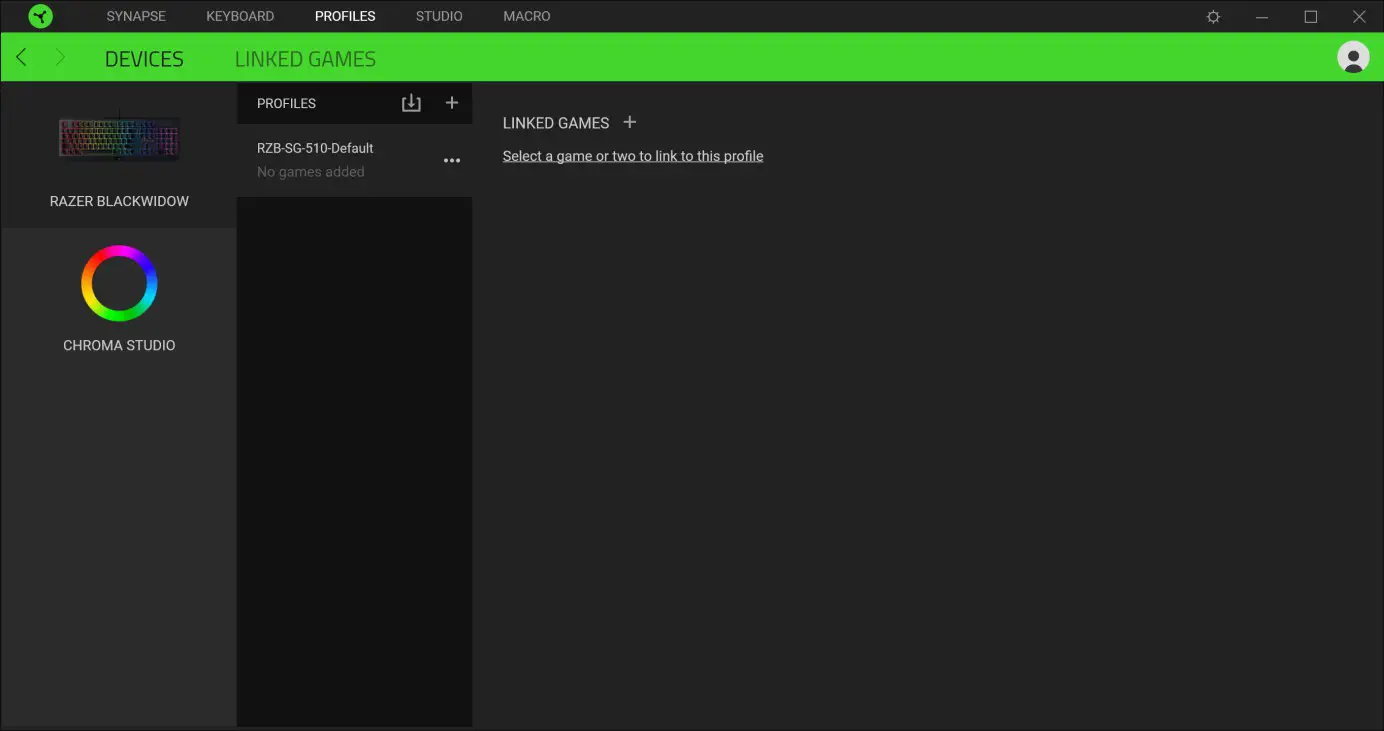Select the RZB-SG-510-Default profile
The height and width of the screenshot is (731, 1384).
(x=315, y=147)
